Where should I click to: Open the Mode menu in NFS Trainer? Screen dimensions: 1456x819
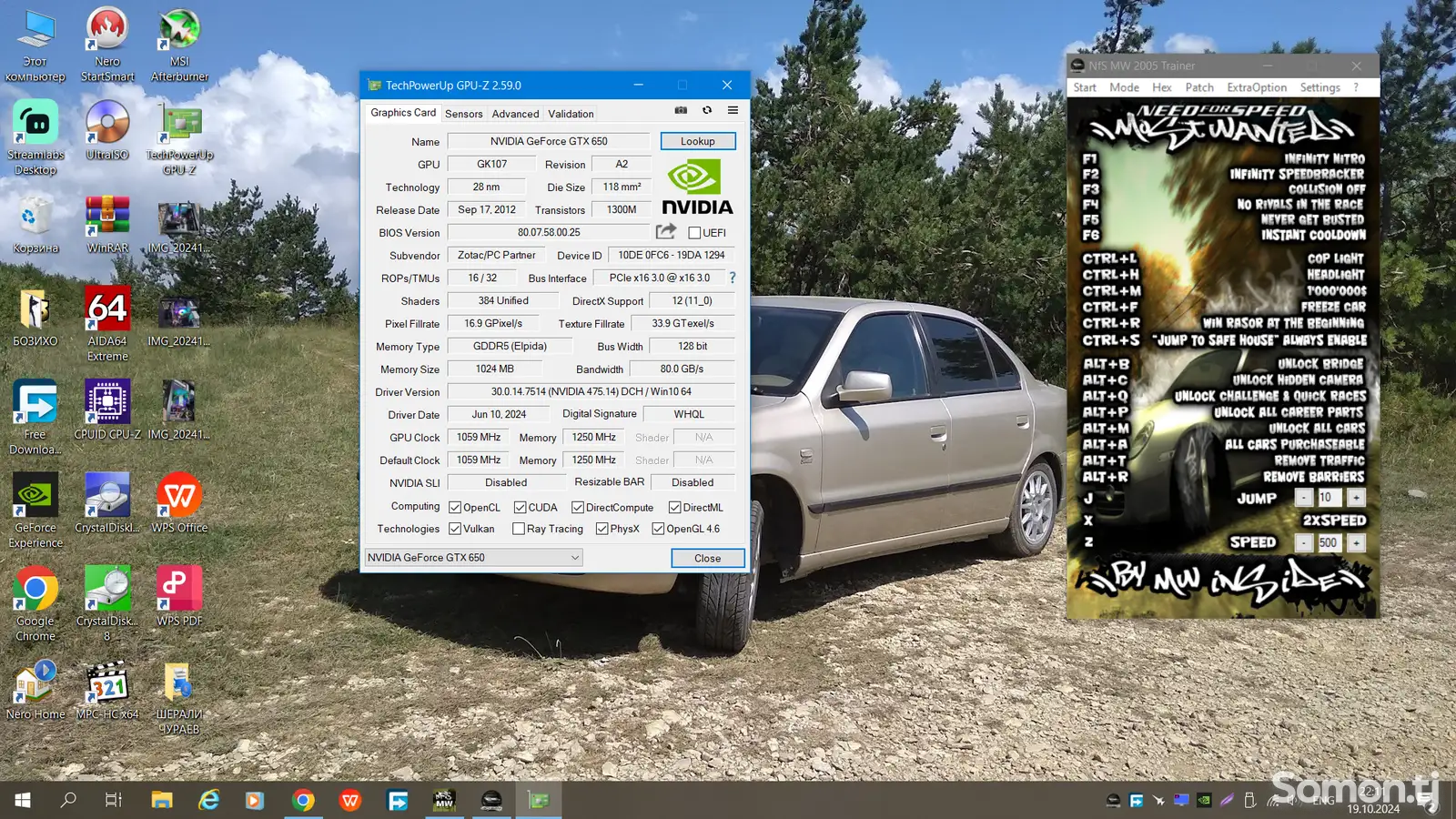1124,87
